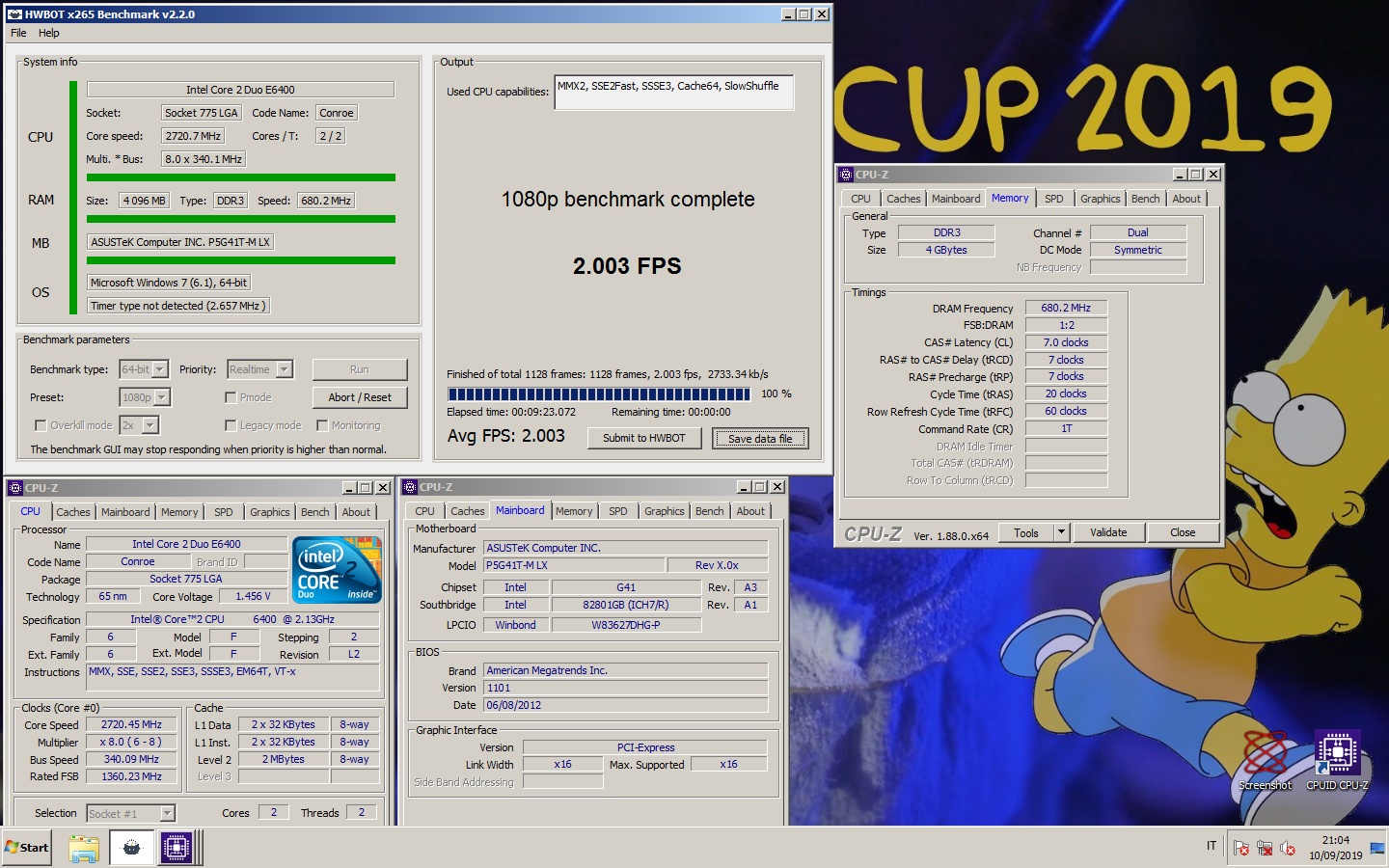Screen dimensions: 1389x868
Task: Click the Southbridge 82801GB (ICH7/R) value
Action: tap(626, 605)
